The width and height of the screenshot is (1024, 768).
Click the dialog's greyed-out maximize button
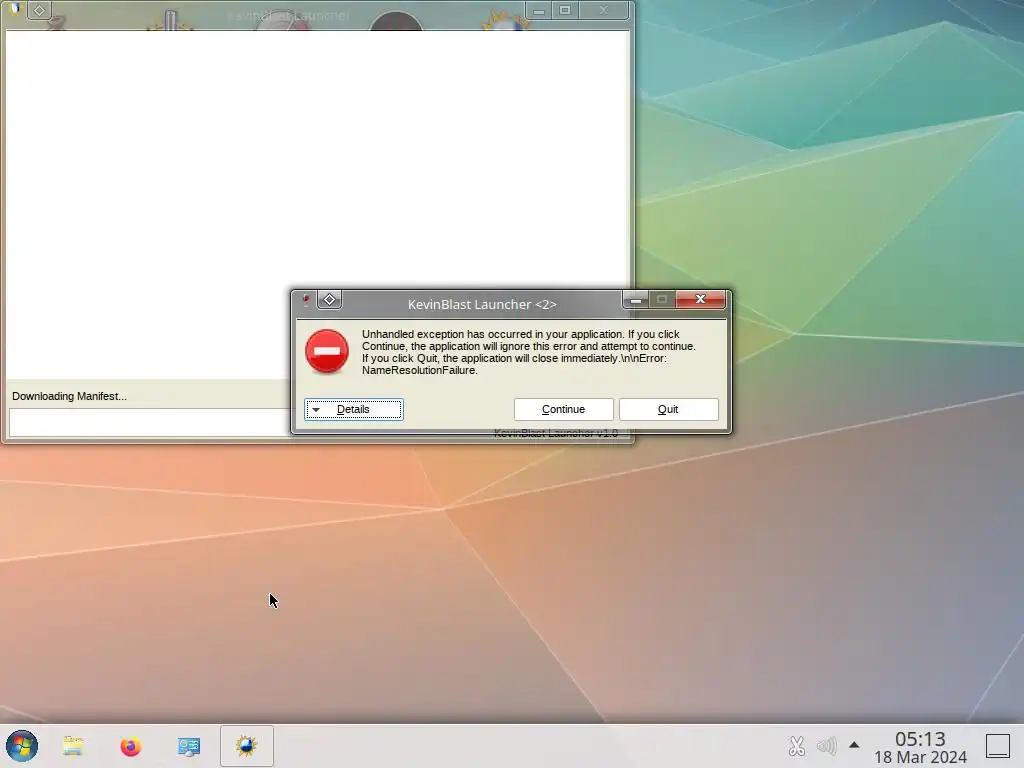click(662, 299)
